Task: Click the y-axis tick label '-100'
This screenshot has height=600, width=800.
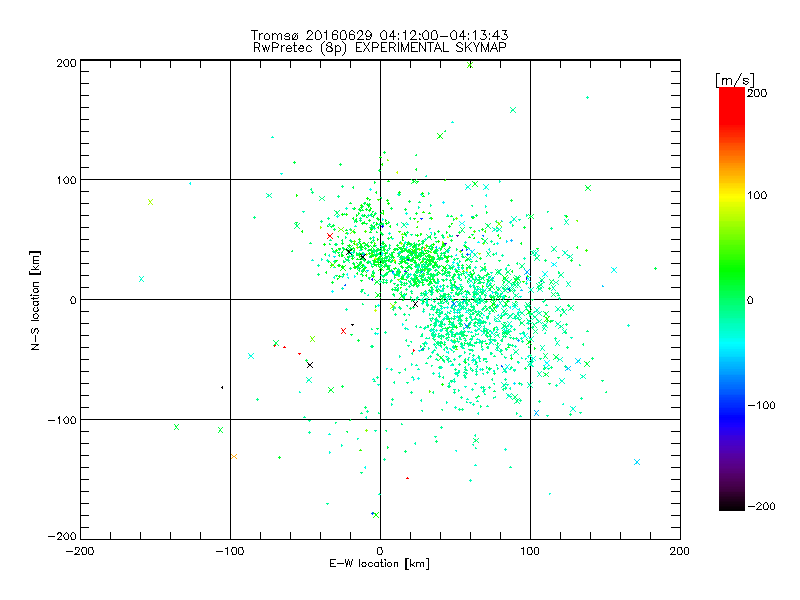Action: tap(62, 420)
